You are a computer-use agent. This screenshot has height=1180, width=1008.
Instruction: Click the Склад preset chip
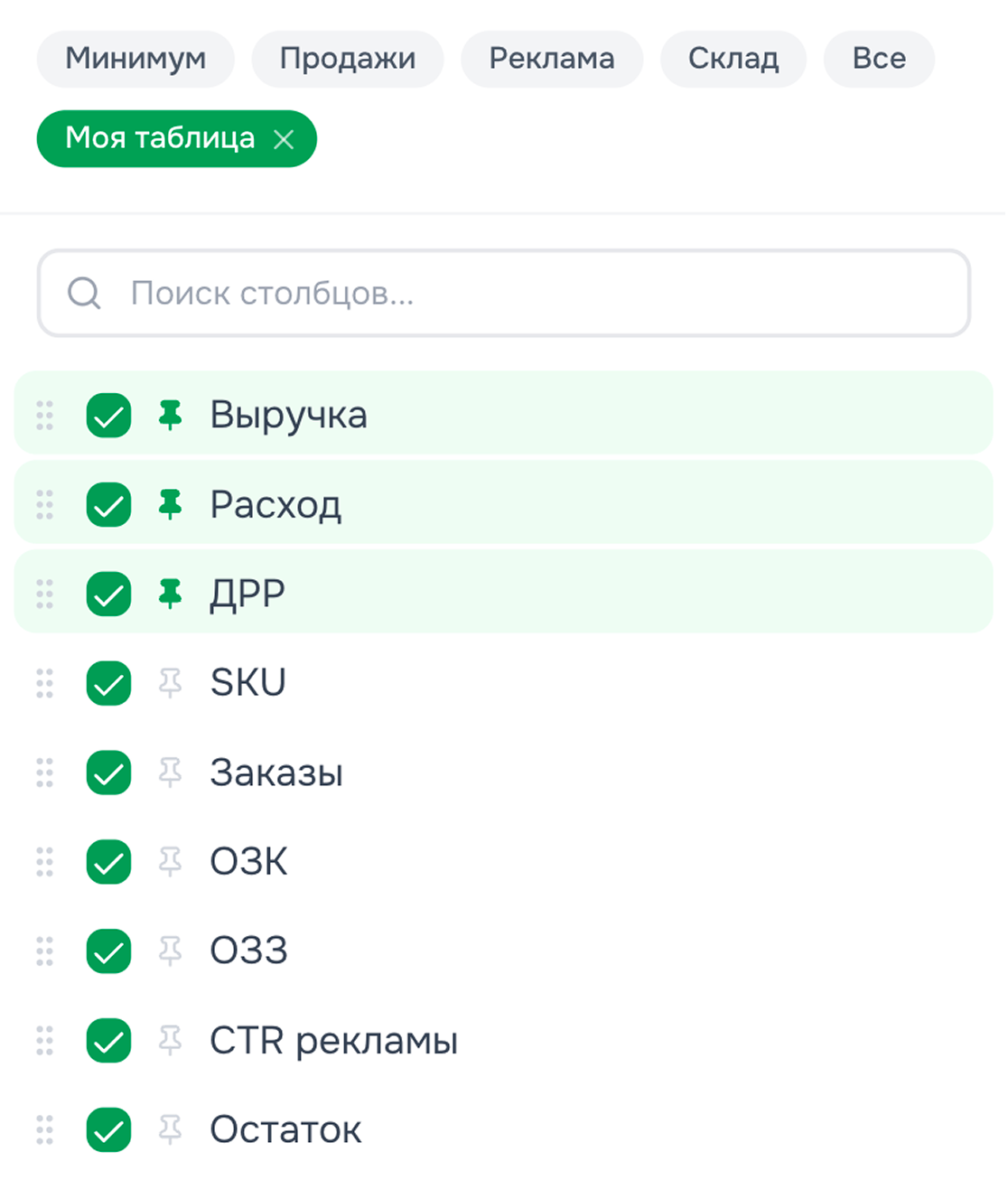coord(733,58)
